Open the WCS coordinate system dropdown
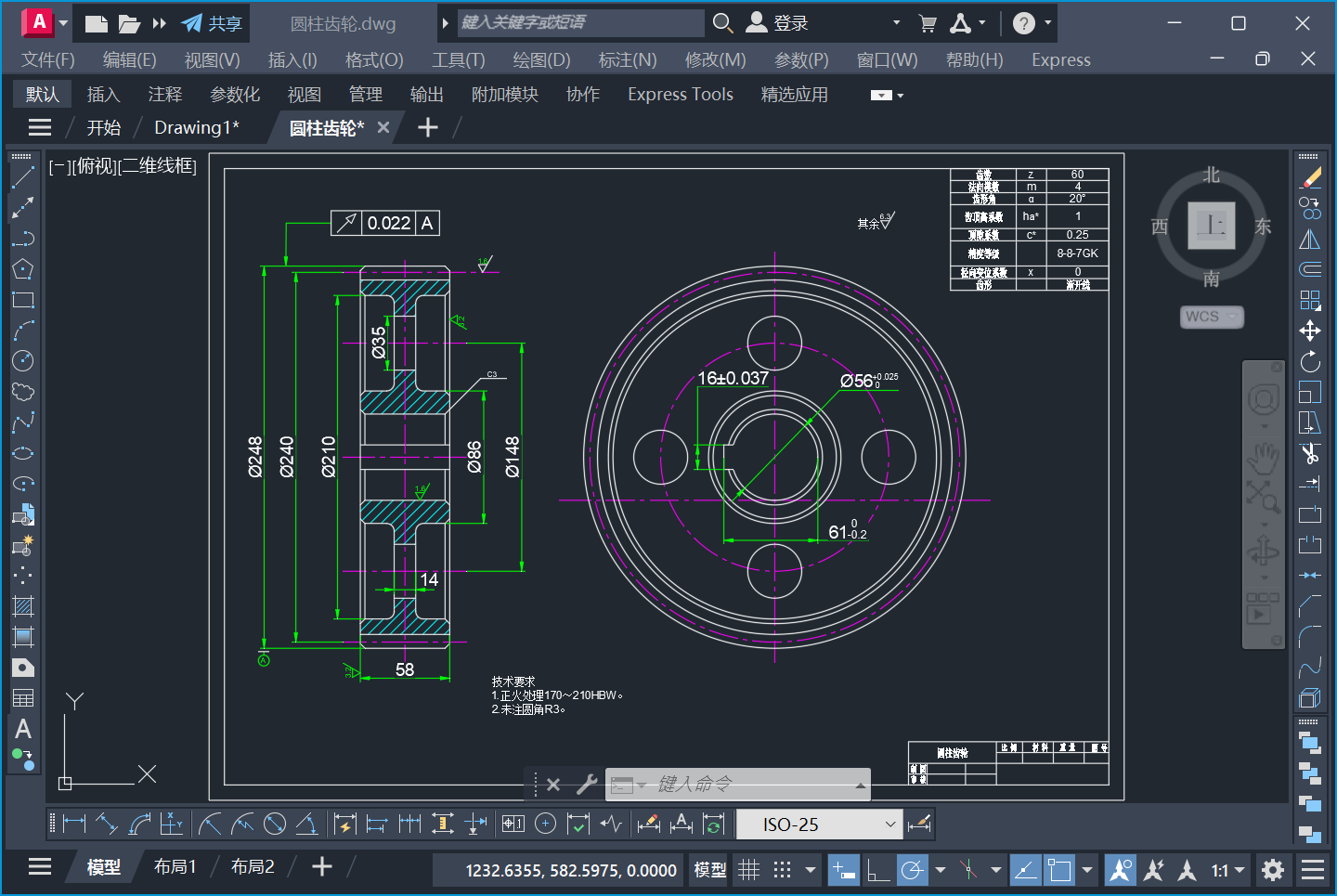The width and height of the screenshot is (1337, 896). pyautogui.click(x=1212, y=317)
